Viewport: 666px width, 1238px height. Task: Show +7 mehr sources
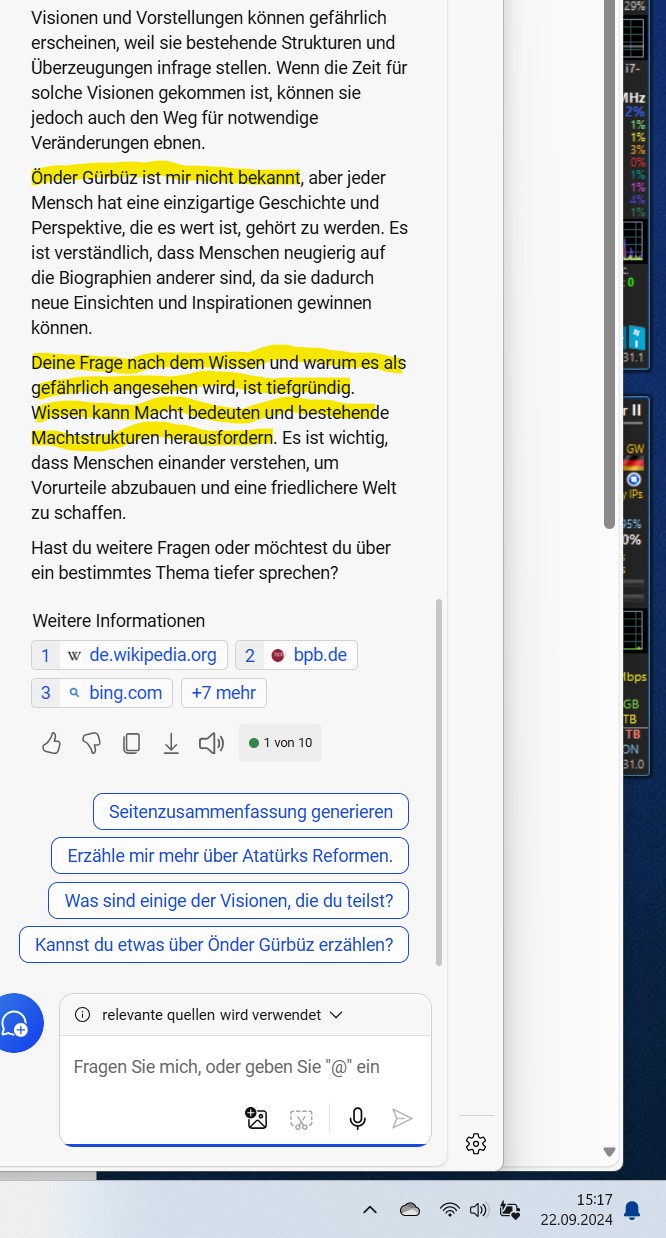(224, 693)
